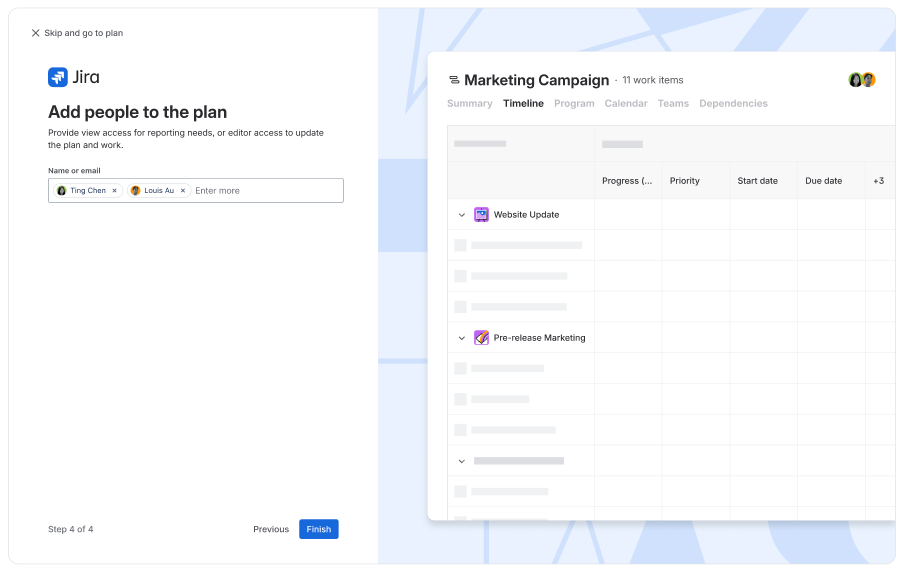Click the X icon beside Skip and go to plan
Image resolution: width=910 pixels, height=575 pixels.
[35, 33]
